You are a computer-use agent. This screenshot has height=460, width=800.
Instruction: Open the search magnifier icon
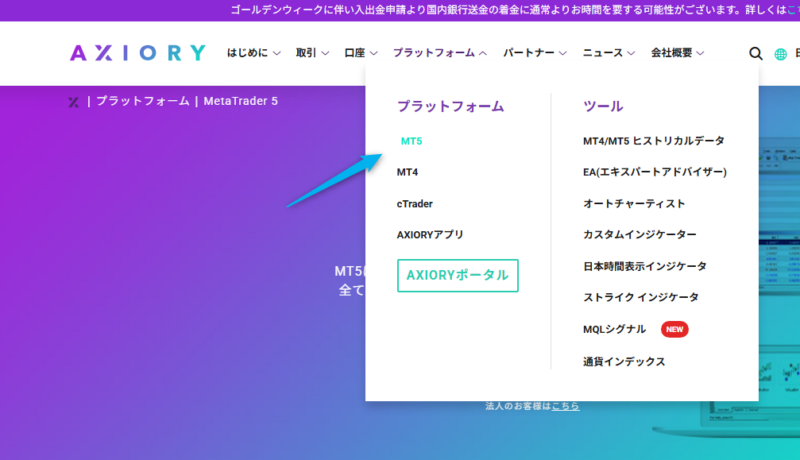pyautogui.click(x=756, y=53)
